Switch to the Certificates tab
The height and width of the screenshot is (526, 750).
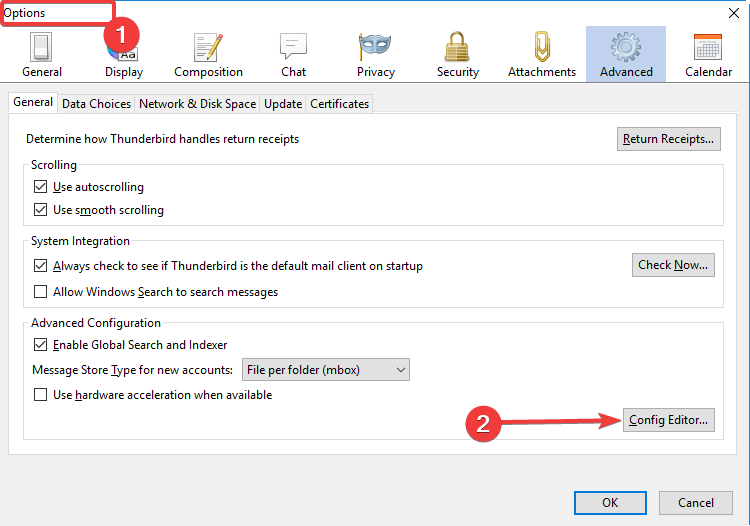[339, 104]
